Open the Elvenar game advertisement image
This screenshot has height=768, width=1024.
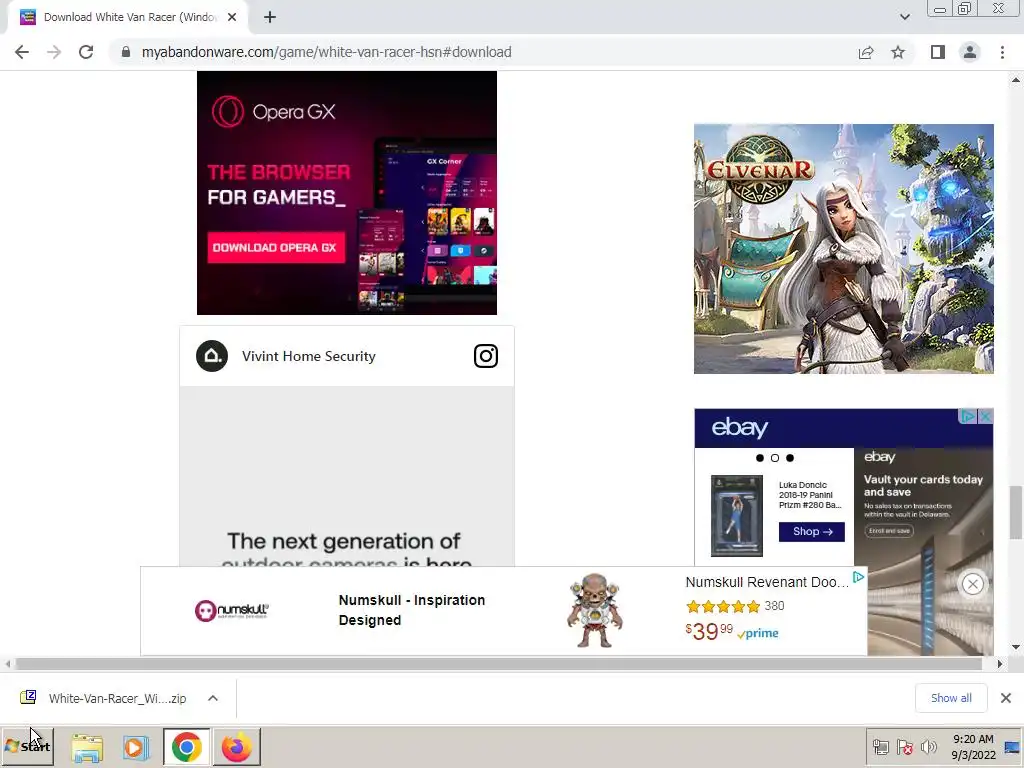(844, 249)
